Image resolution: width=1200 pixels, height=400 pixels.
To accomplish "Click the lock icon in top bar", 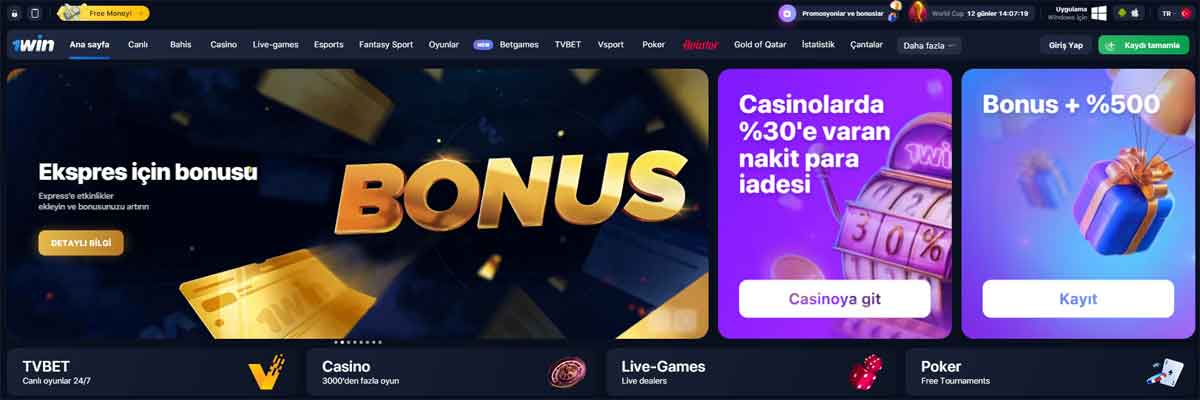I will coord(15,13).
